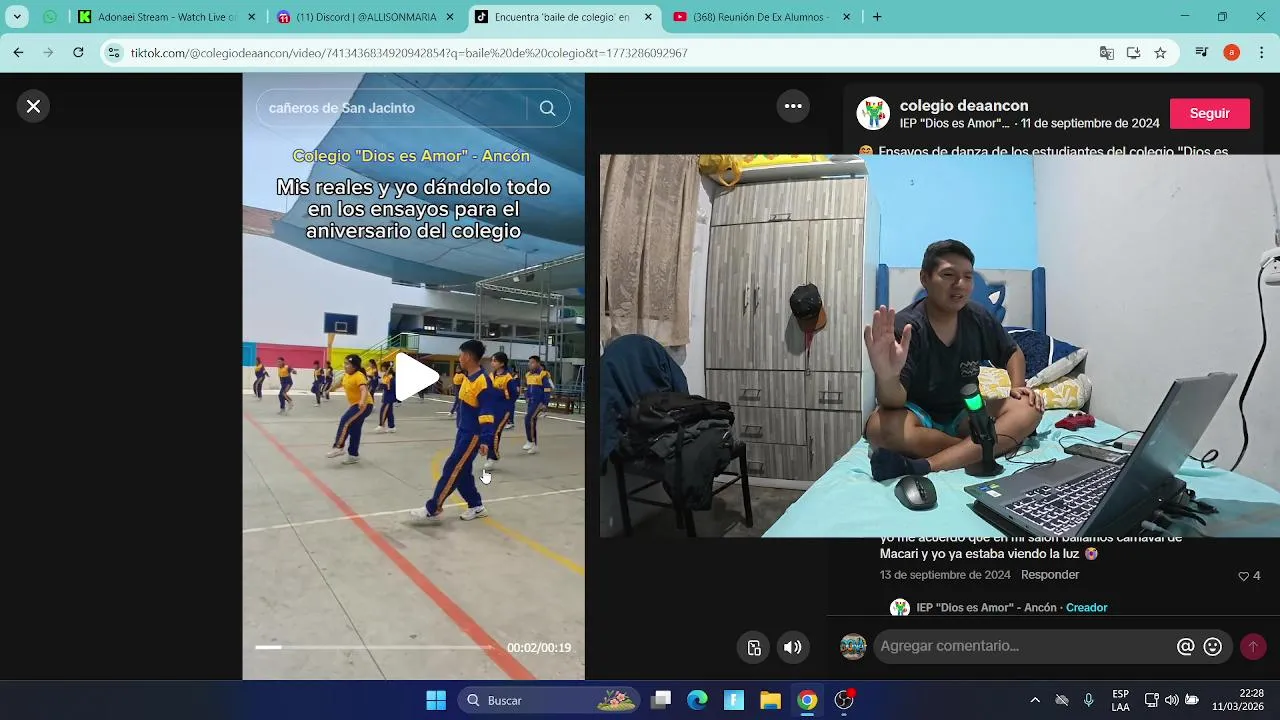1280x720 pixels.
Task: Open the system volume tray icon
Action: [x=1171, y=700]
